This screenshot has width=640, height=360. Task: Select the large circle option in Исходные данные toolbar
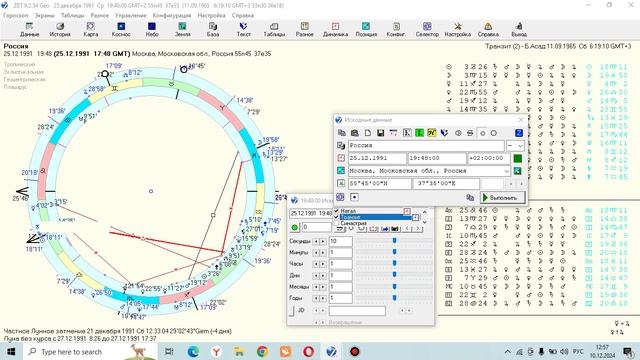tap(494, 133)
